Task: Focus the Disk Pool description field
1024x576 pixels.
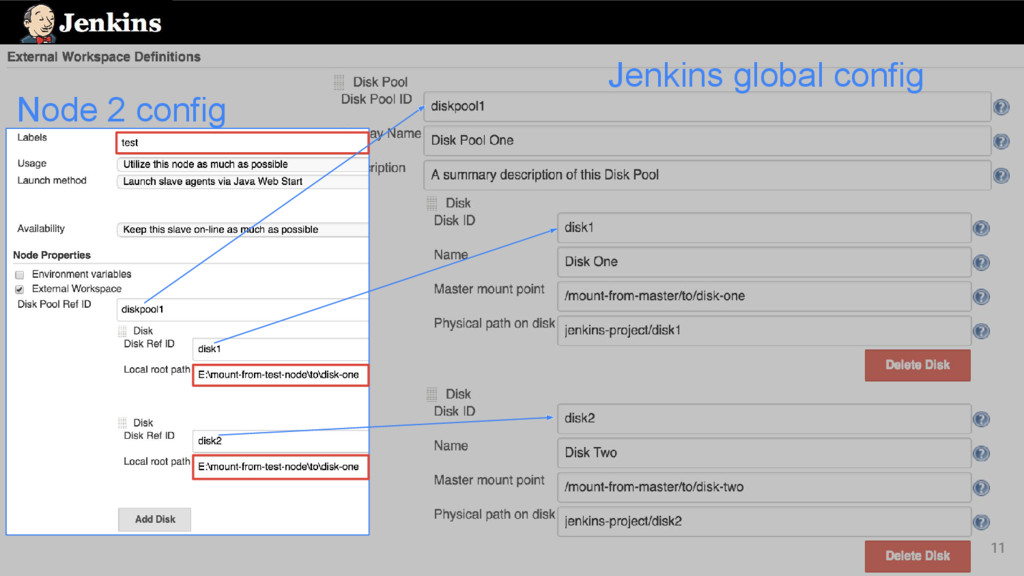Action: click(x=707, y=175)
